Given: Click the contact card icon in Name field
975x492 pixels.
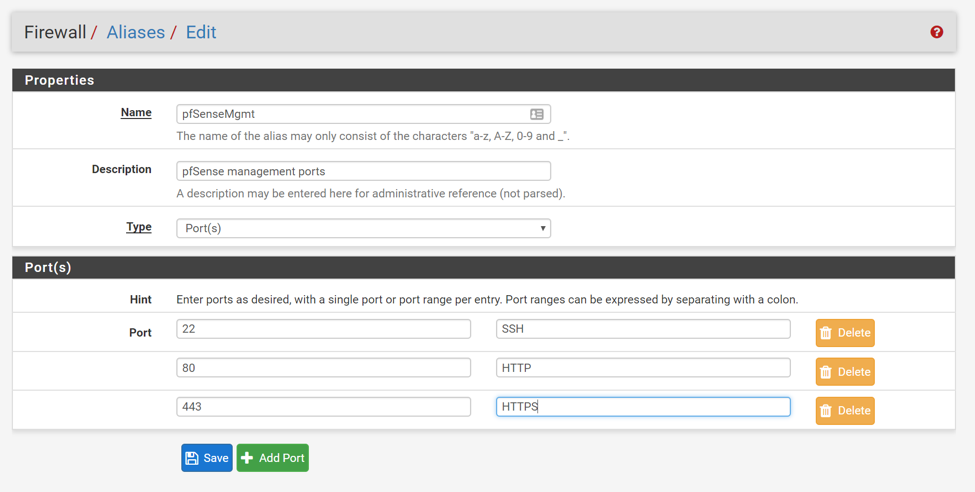Looking at the screenshot, I should click(537, 114).
